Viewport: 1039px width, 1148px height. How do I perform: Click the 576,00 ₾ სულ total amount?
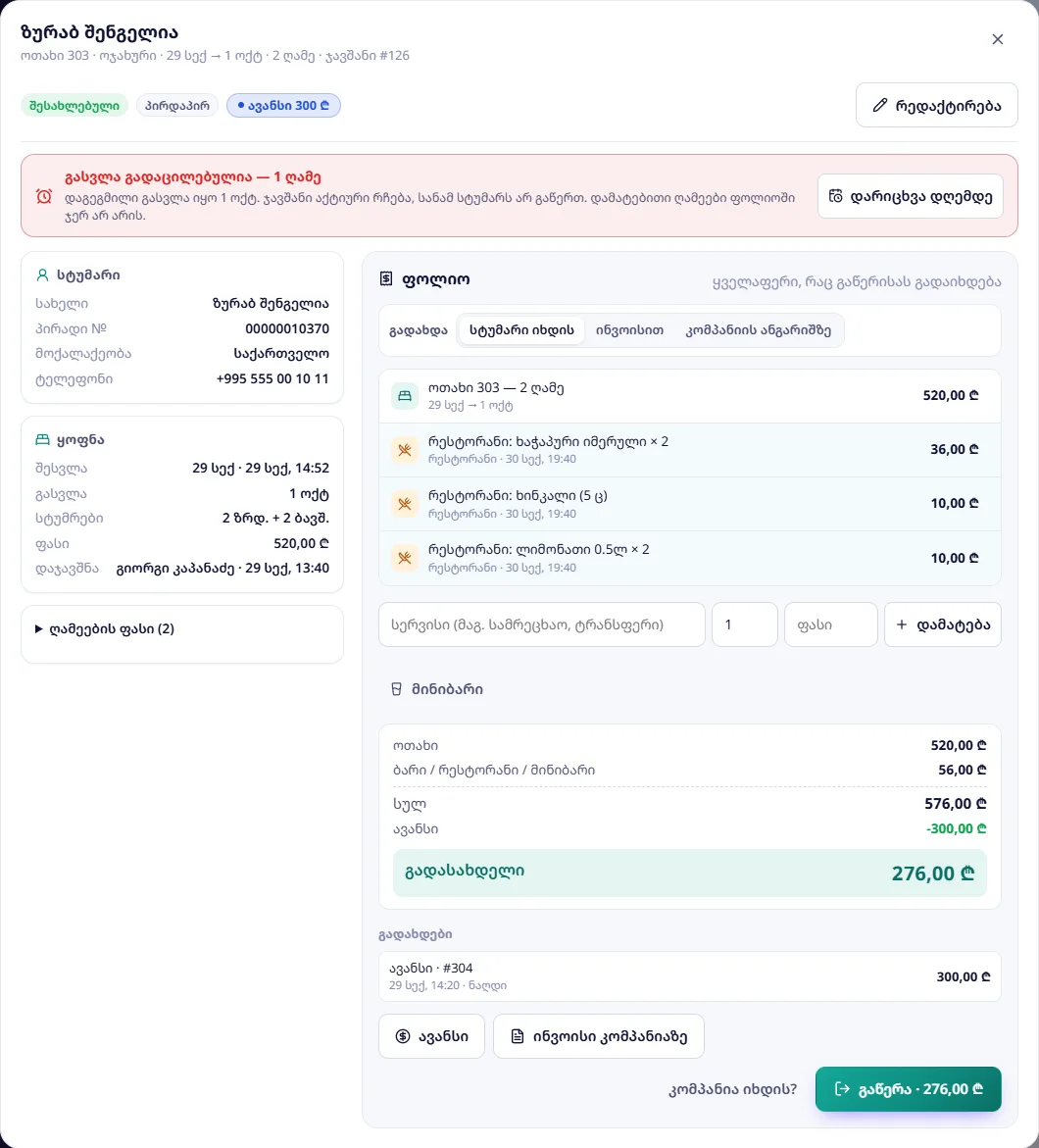[956, 804]
